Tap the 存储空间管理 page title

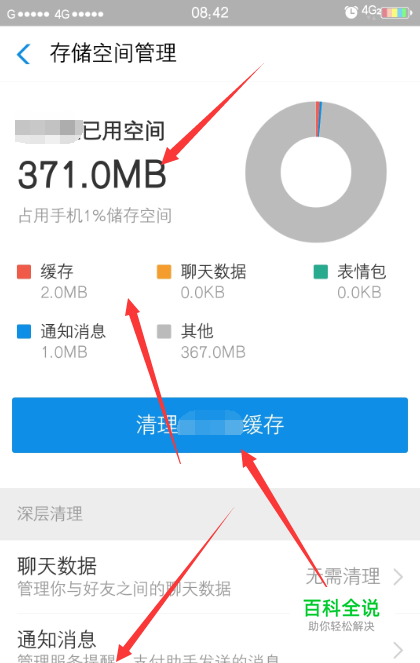click(x=113, y=53)
